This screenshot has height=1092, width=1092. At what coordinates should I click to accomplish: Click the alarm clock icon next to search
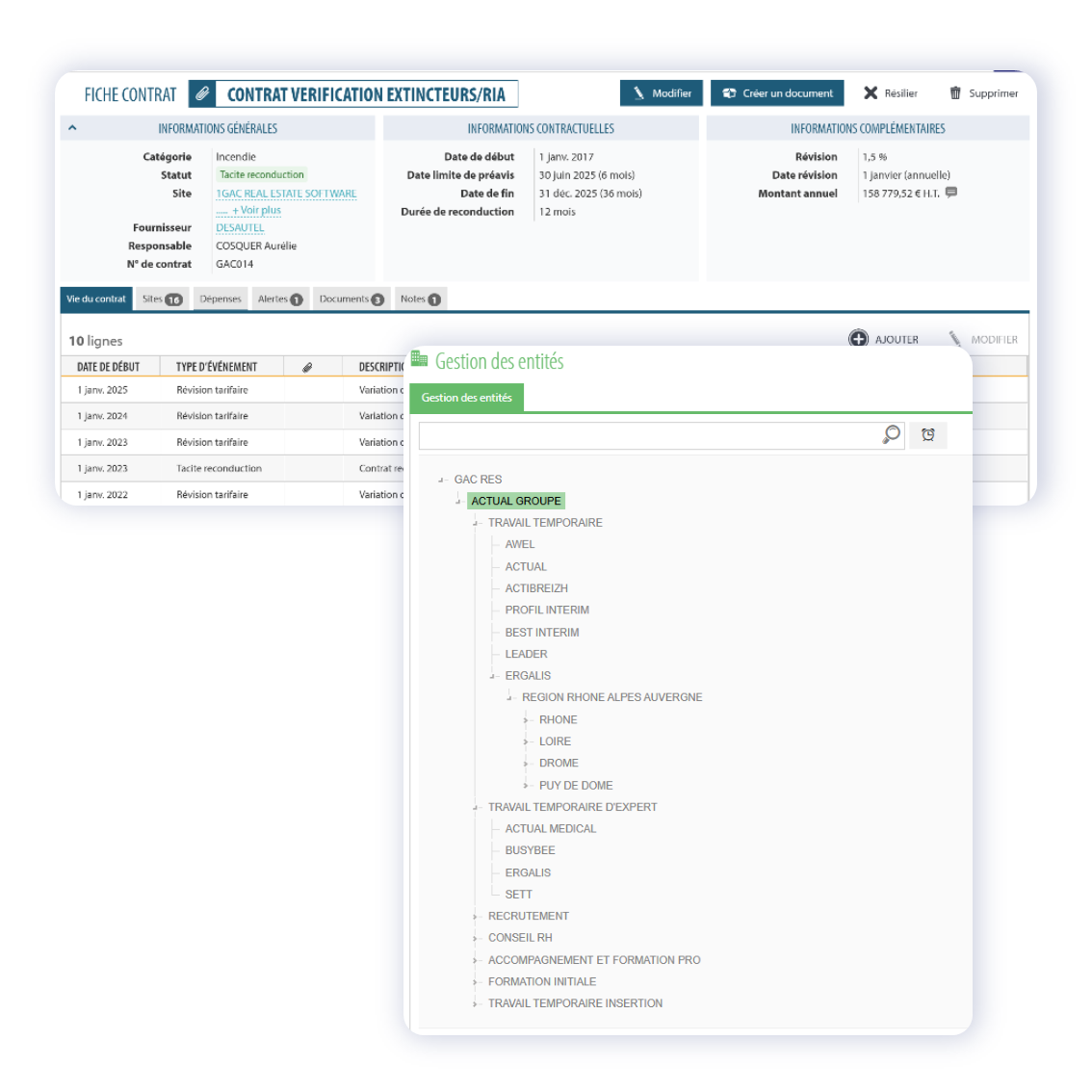[x=928, y=435]
